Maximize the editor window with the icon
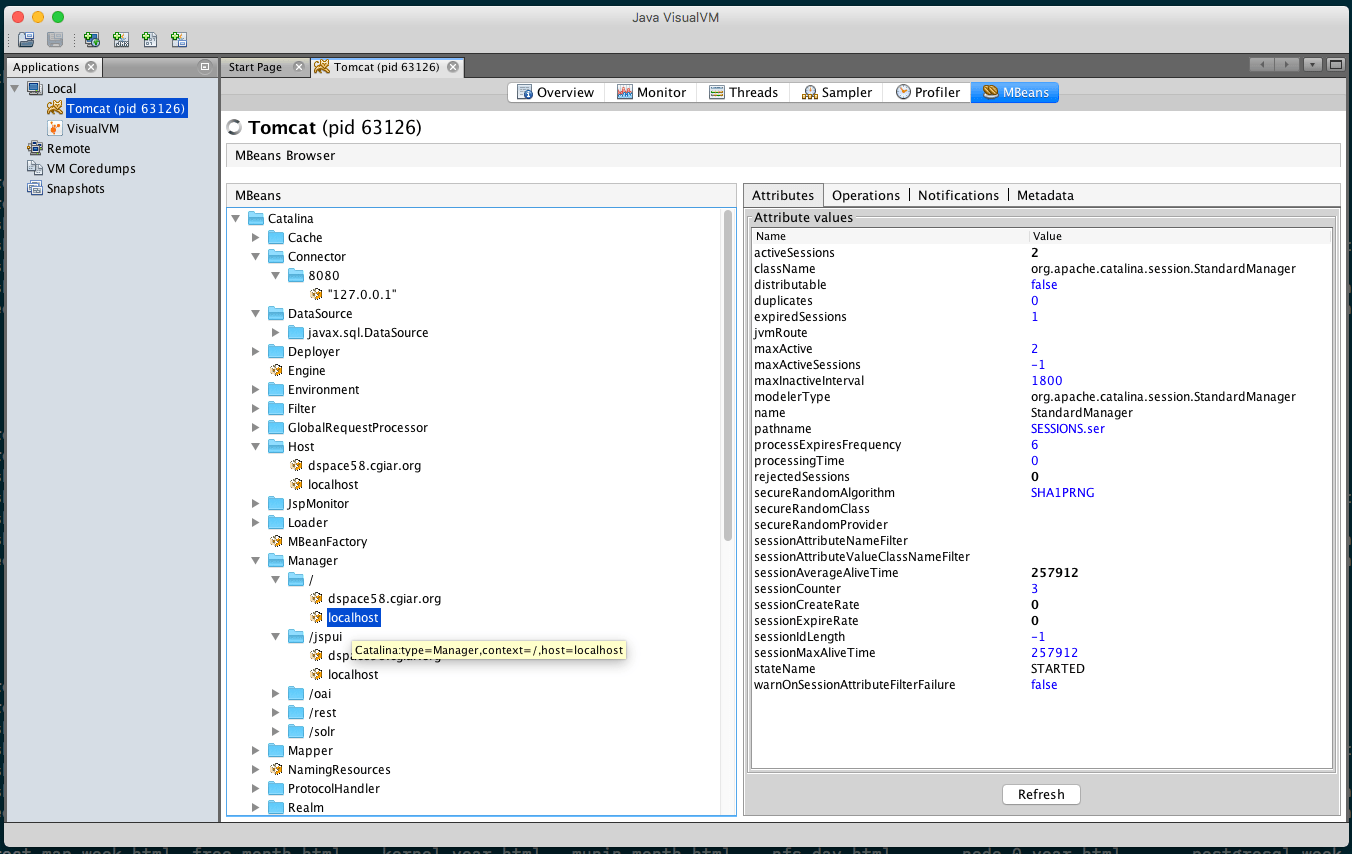This screenshot has height=854, width=1352. [1335, 65]
